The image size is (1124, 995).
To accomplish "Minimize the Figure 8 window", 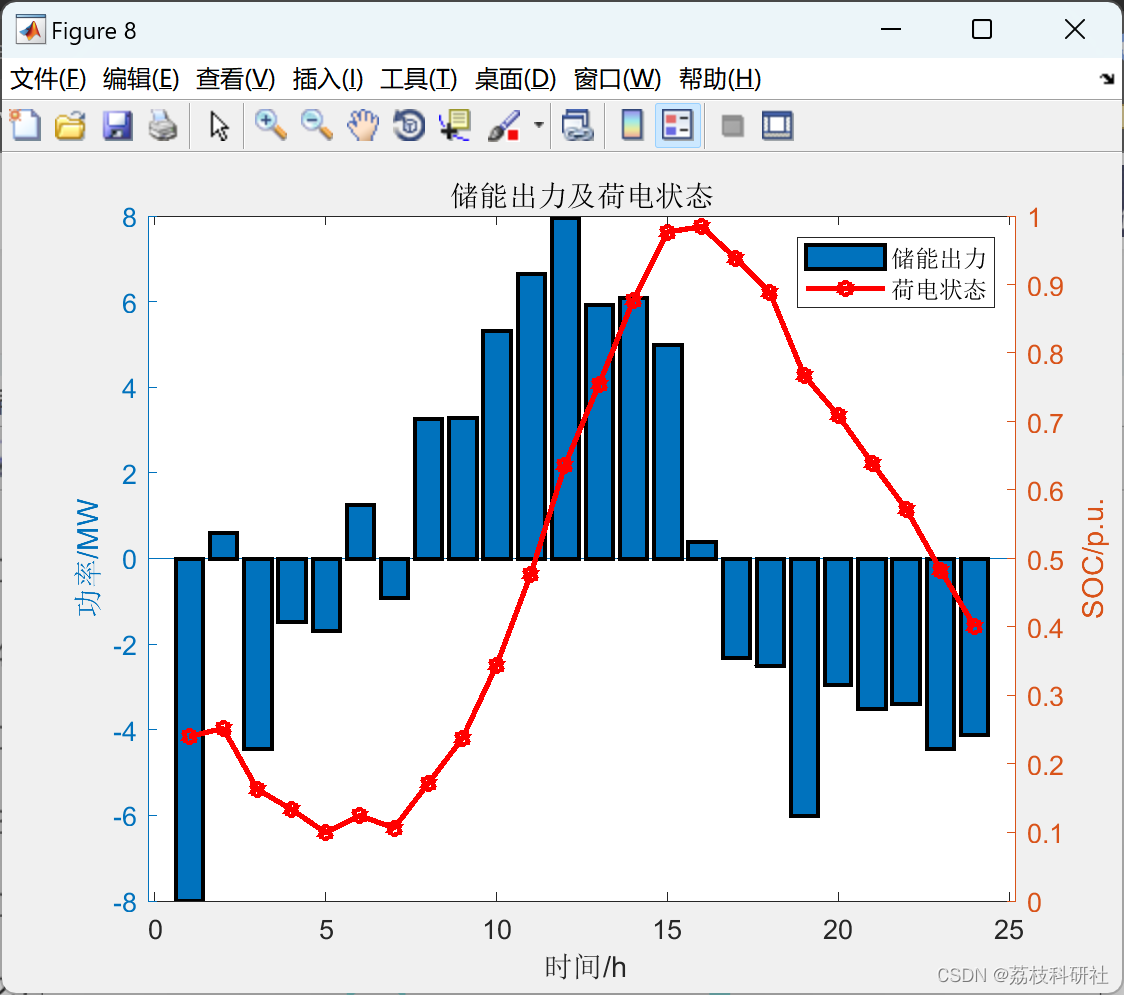I will click(x=890, y=29).
